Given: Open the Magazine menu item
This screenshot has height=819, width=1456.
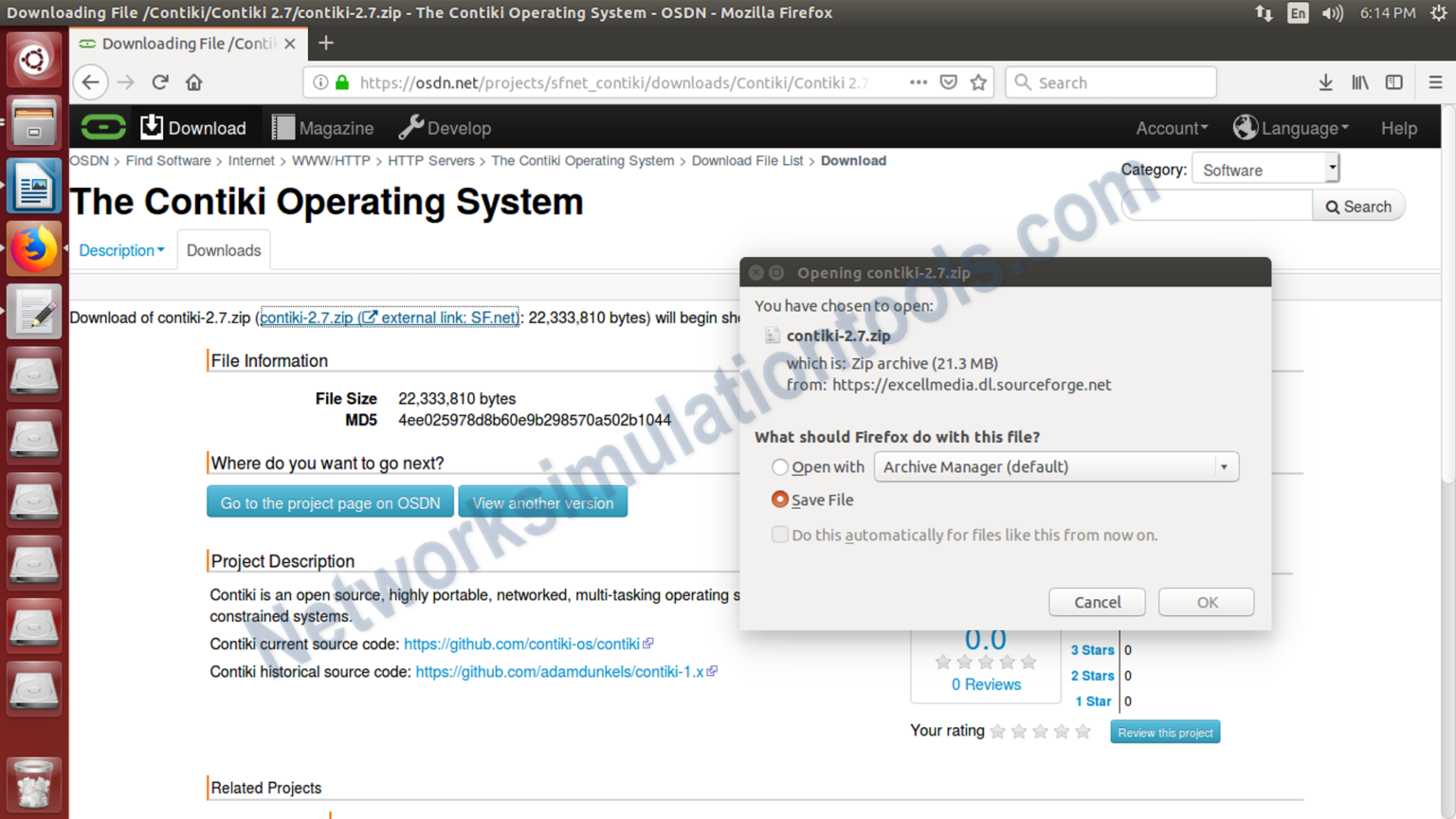Looking at the screenshot, I should [x=323, y=128].
